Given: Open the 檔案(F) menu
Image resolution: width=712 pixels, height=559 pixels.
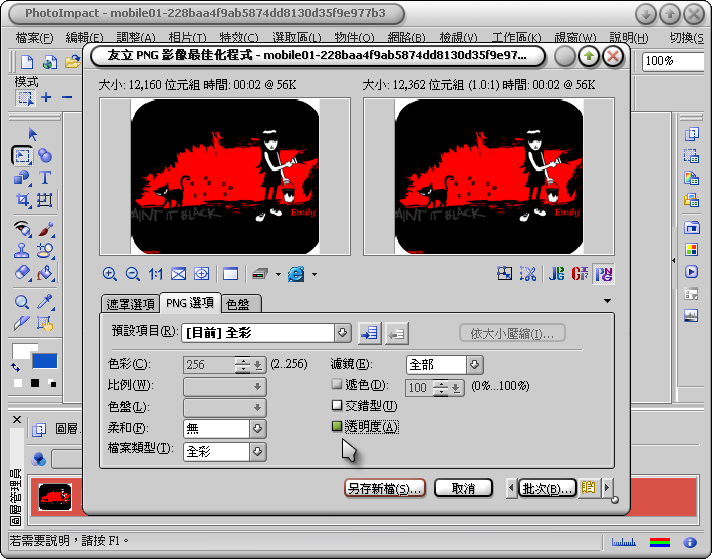Looking at the screenshot, I should pos(34,37).
